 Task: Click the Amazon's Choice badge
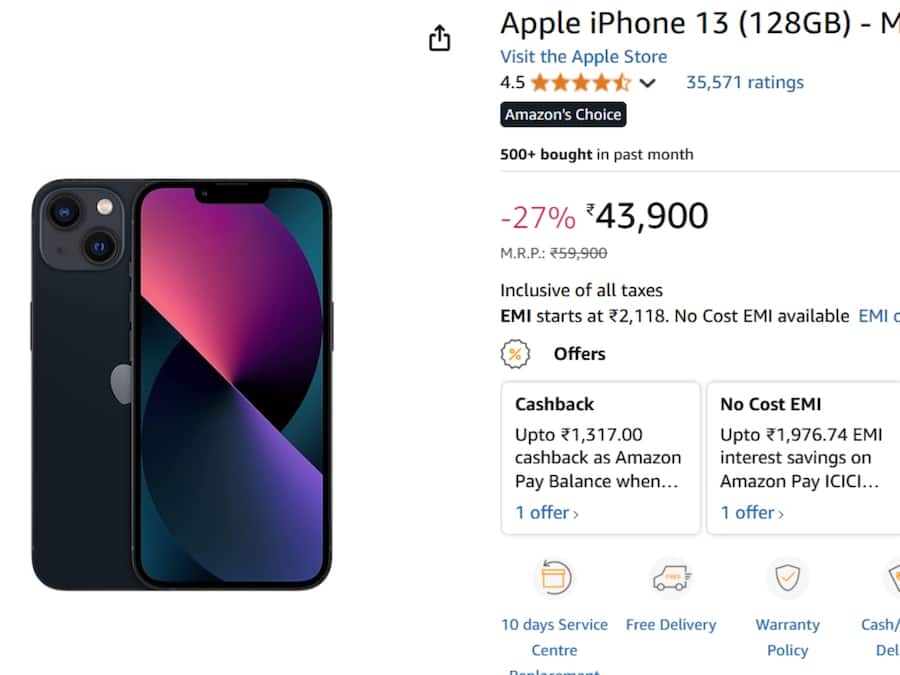pyautogui.click(x=563, y=115)
